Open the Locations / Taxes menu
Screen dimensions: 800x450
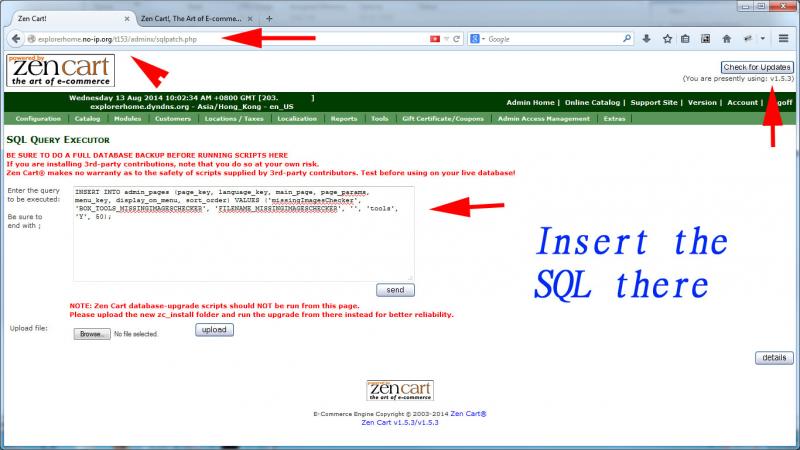pyautogui.click(x=234, y=118)
